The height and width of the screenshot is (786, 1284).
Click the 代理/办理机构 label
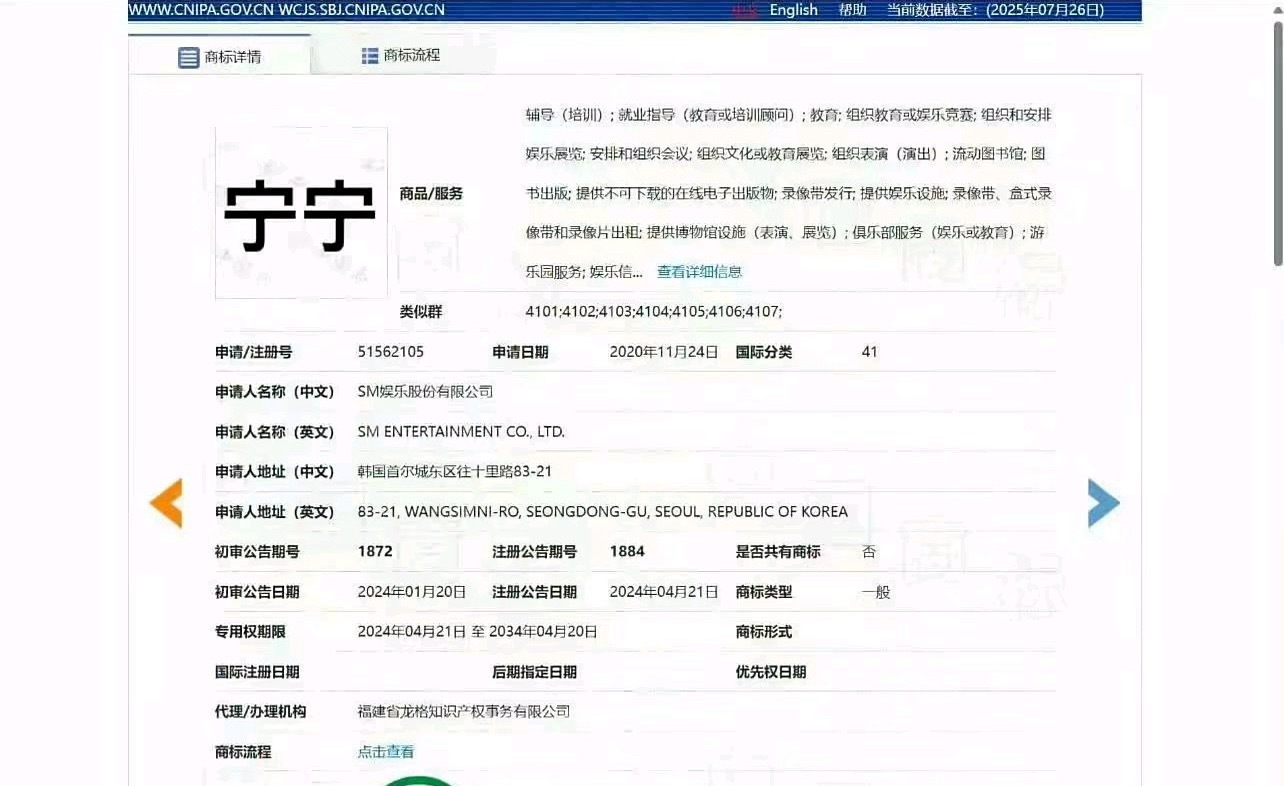260,712
